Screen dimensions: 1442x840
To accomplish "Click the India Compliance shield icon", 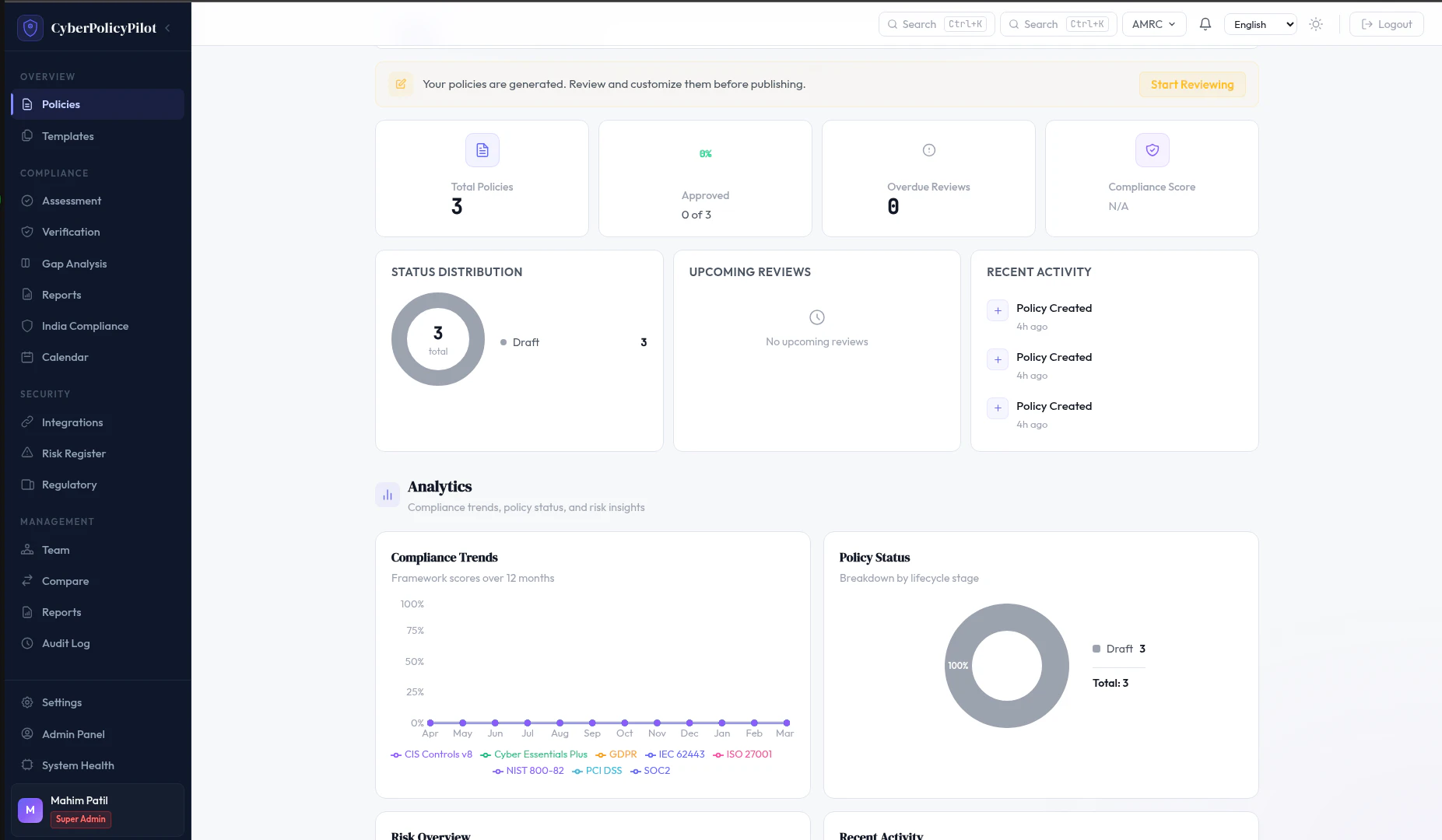I will (x=27, y=326).
